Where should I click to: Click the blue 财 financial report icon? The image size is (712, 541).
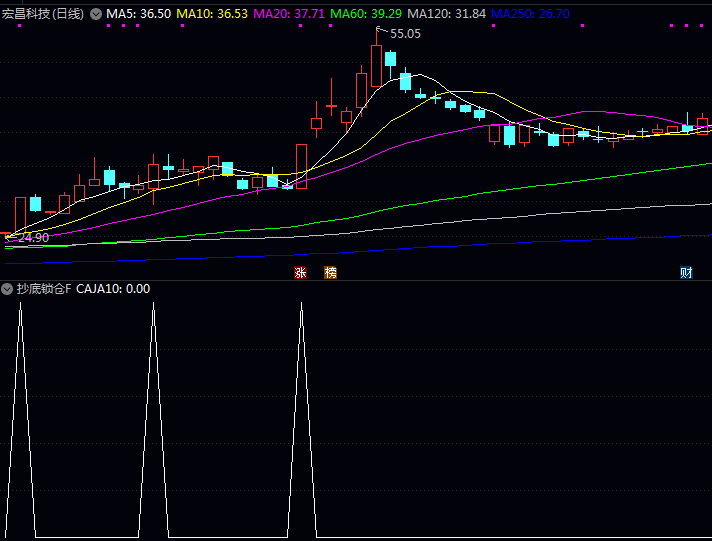point(686,273)
